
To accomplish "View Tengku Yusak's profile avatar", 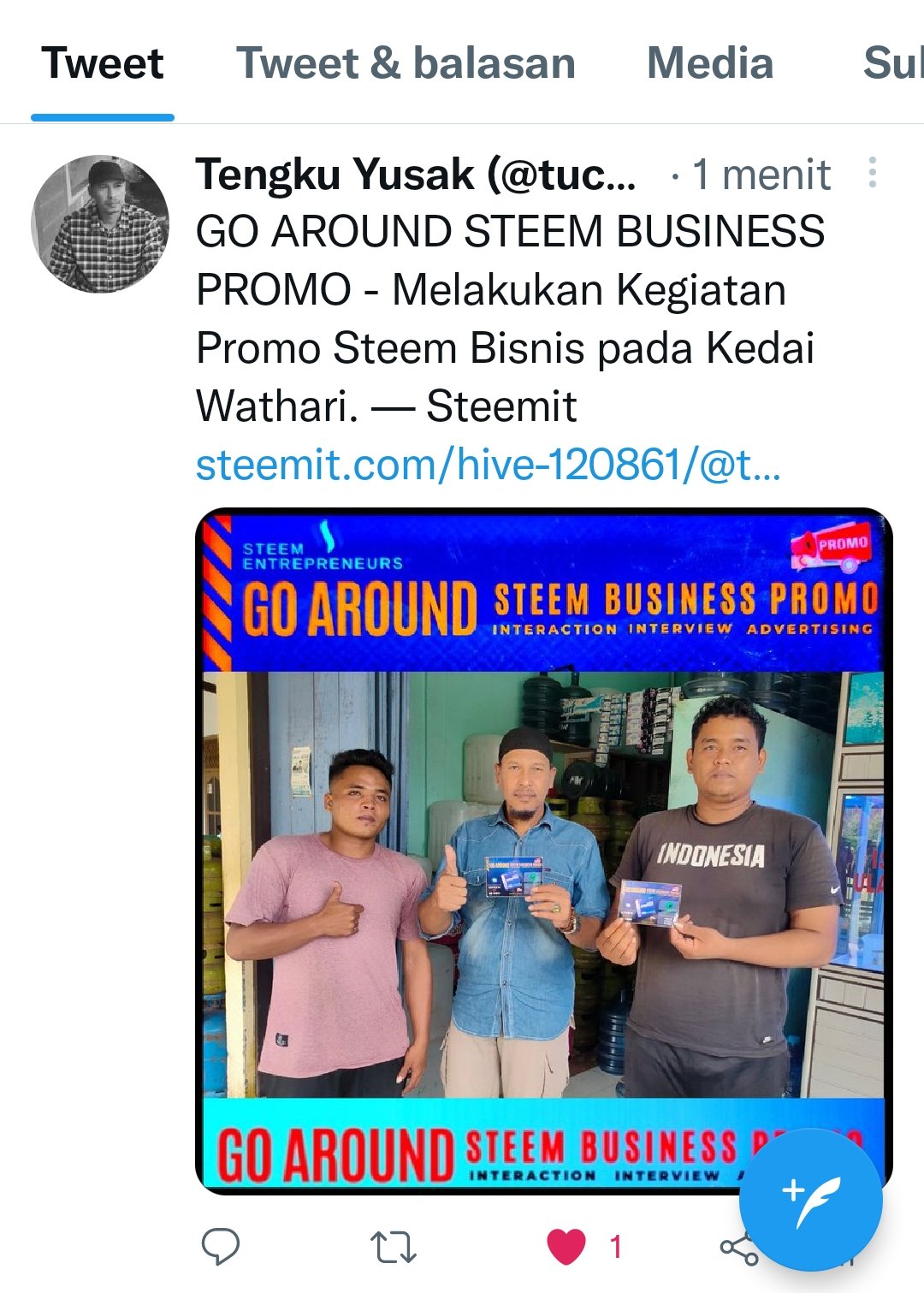I will [100, 224].
